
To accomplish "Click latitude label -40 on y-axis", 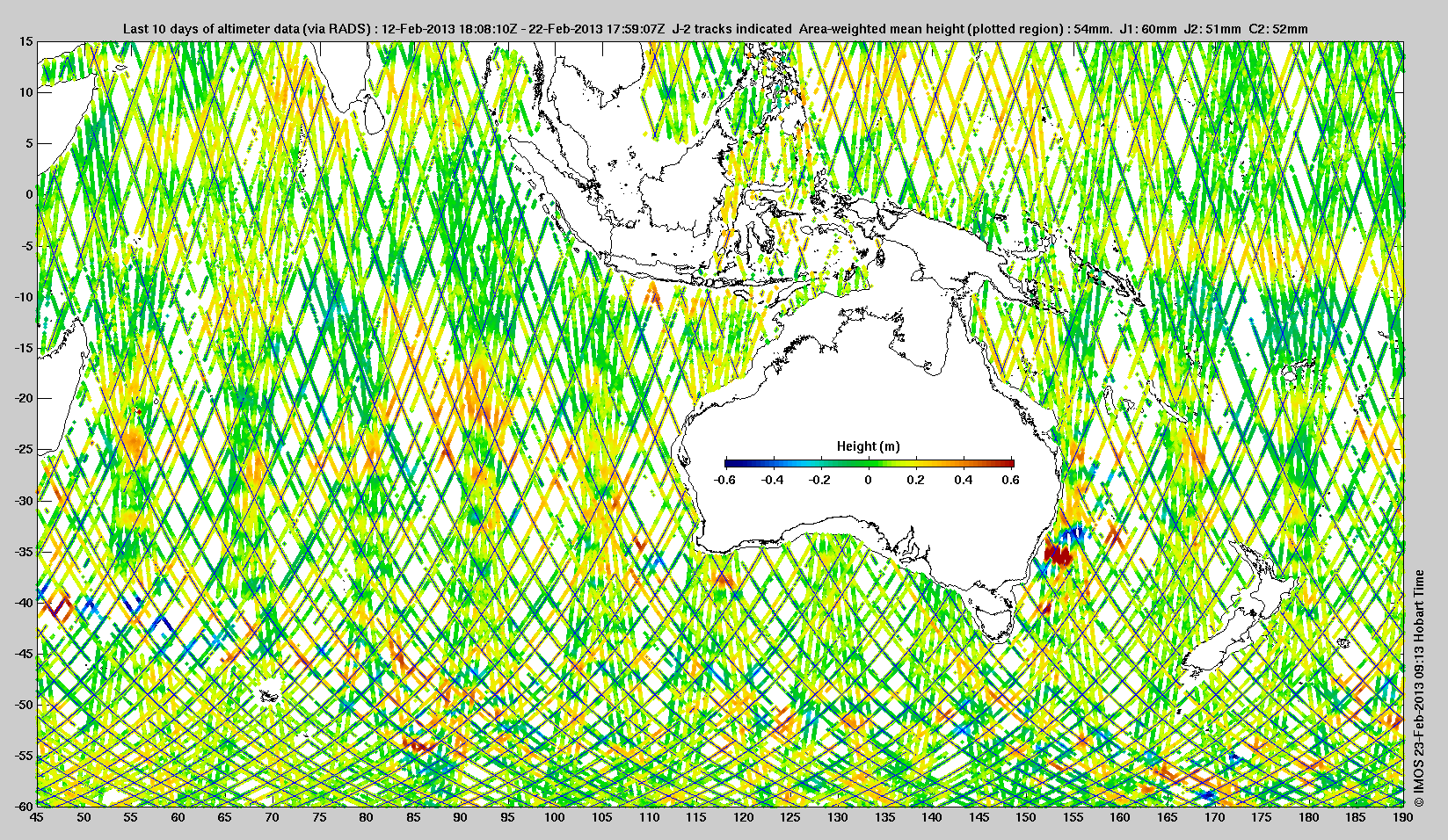I will pyautogui.click(x=24, y=602).
